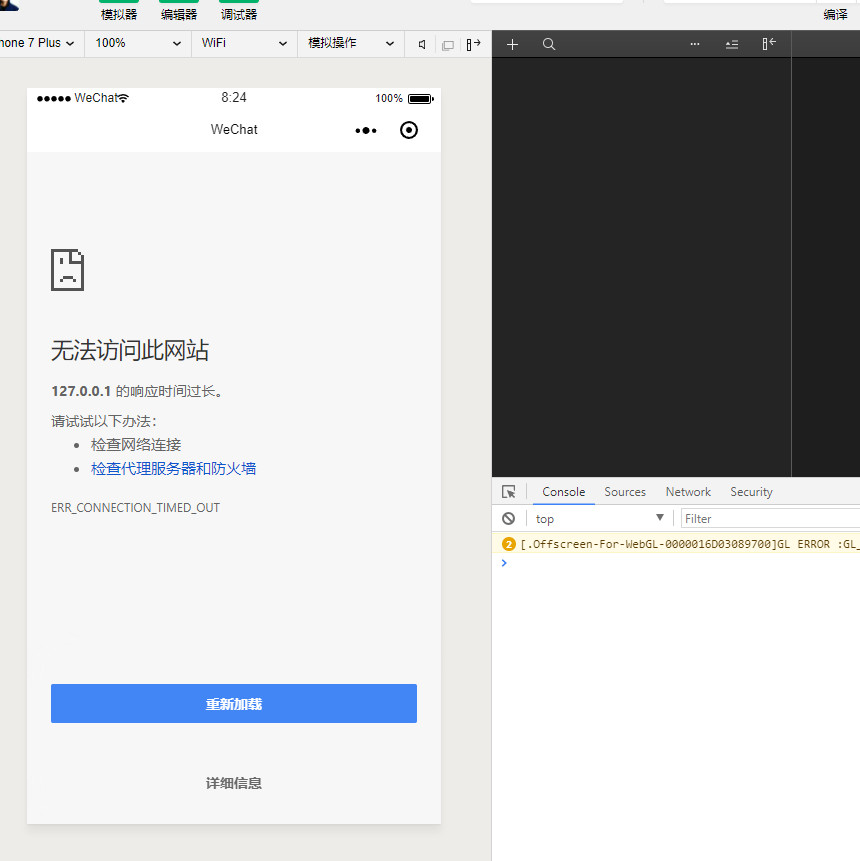The image size is (860, 861).
Task: Toggle the 调试器 (debugger) panel button
Action: coord(239,10)
